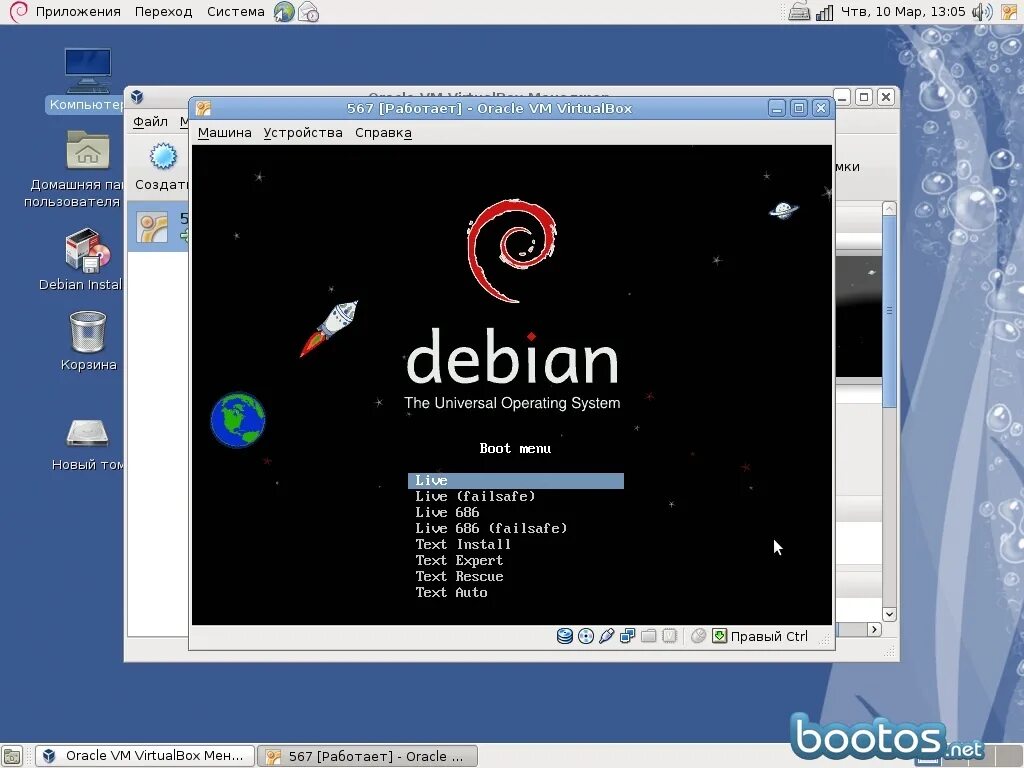Click the network adapters status icon

[x=628, y=635]
